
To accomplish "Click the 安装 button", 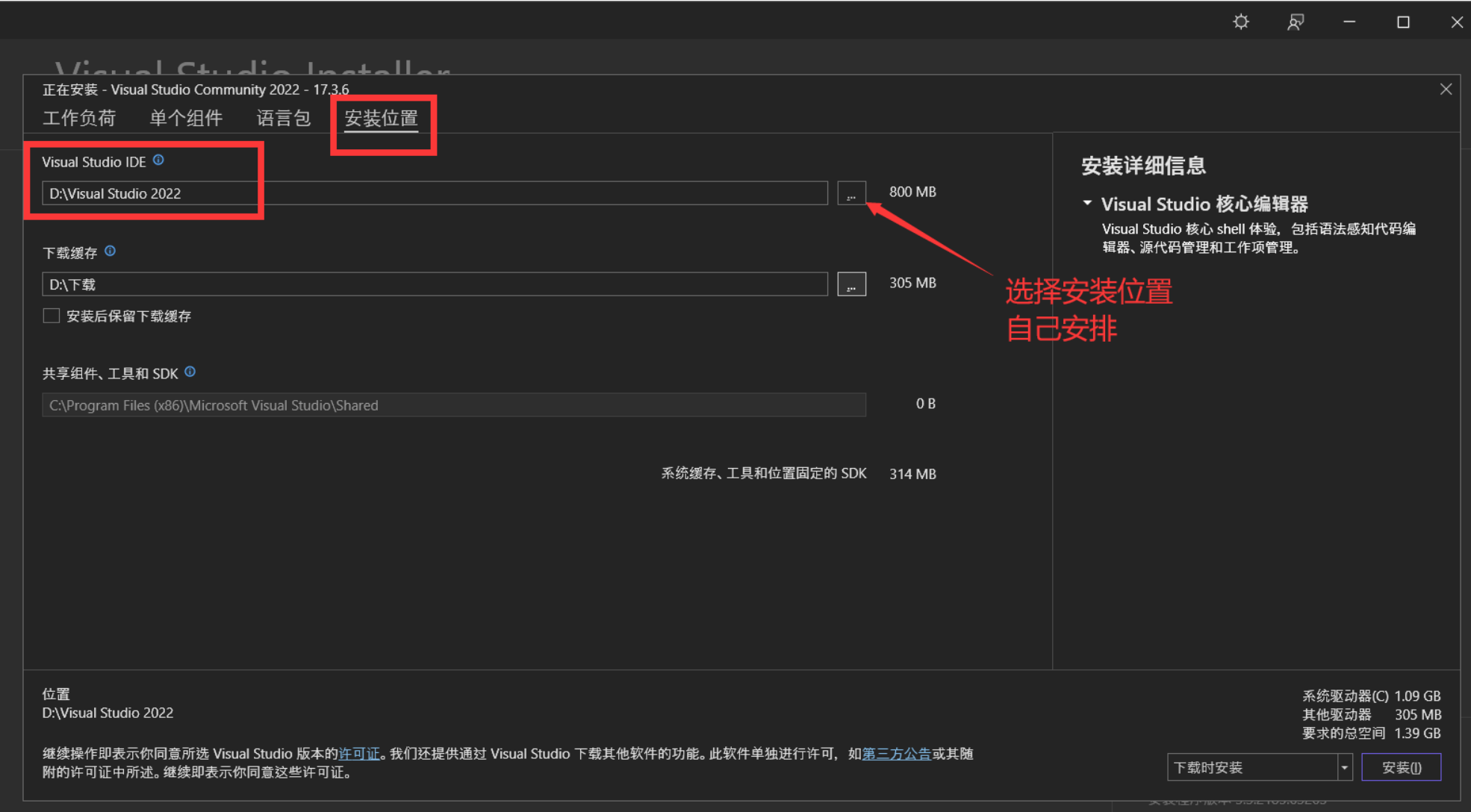I will coord(1402,767).
